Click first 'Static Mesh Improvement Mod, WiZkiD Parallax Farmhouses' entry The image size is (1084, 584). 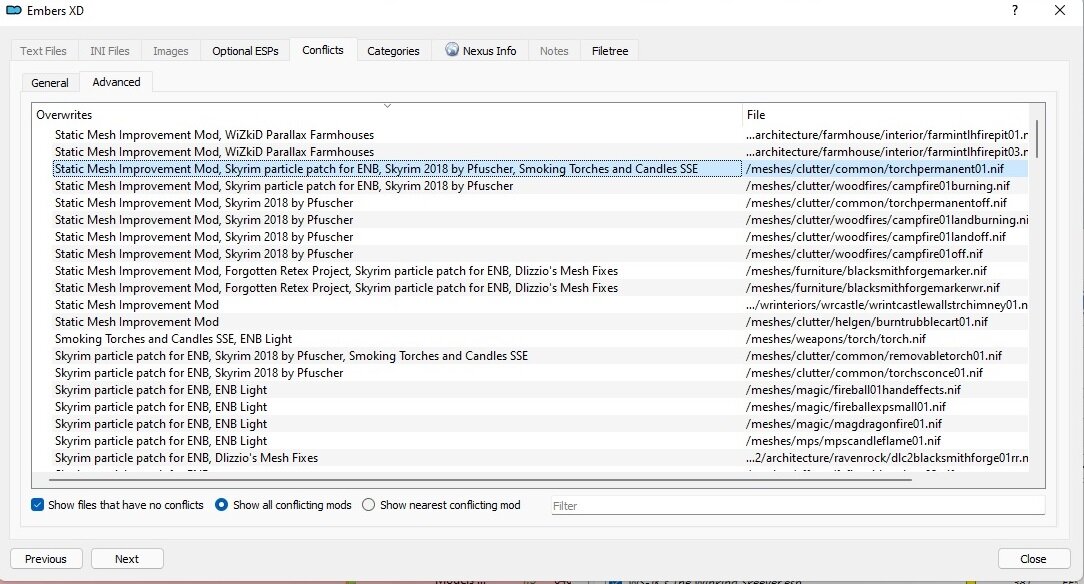(x=214, y=135)
